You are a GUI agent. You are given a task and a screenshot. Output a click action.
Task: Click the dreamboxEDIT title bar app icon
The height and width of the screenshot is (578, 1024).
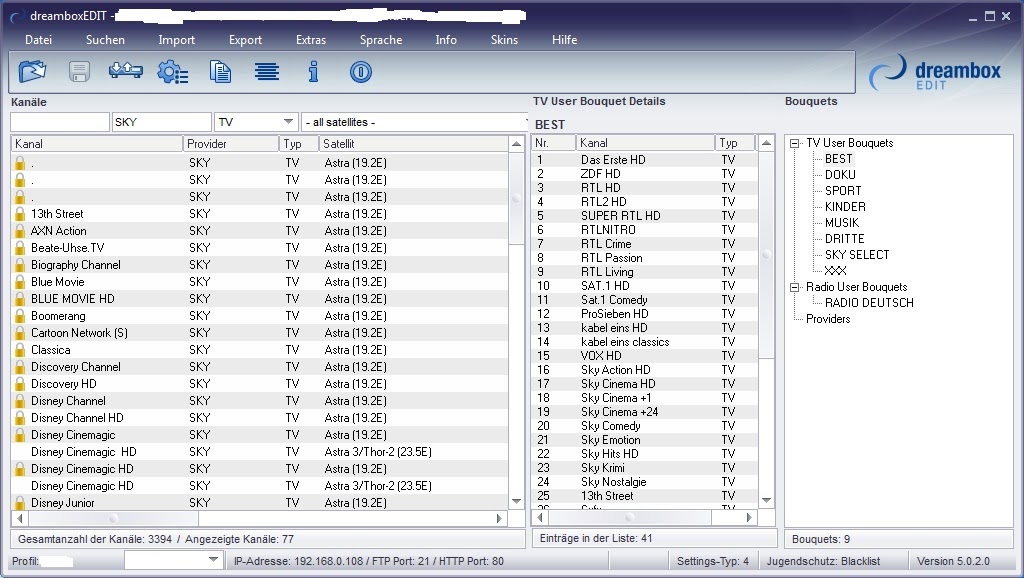[x=17, y=16]
